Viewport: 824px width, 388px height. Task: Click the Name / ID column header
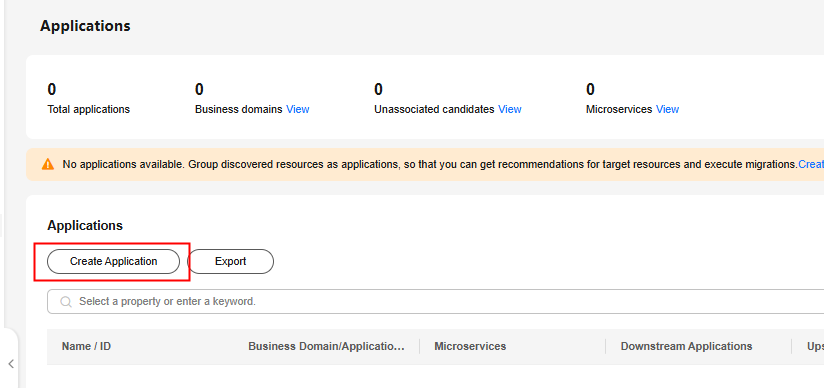pyautogui.click(x=86, y=346)
